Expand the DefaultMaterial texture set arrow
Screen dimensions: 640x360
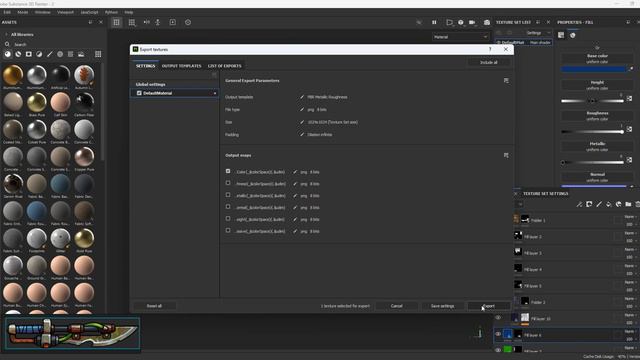coord(215,93)
